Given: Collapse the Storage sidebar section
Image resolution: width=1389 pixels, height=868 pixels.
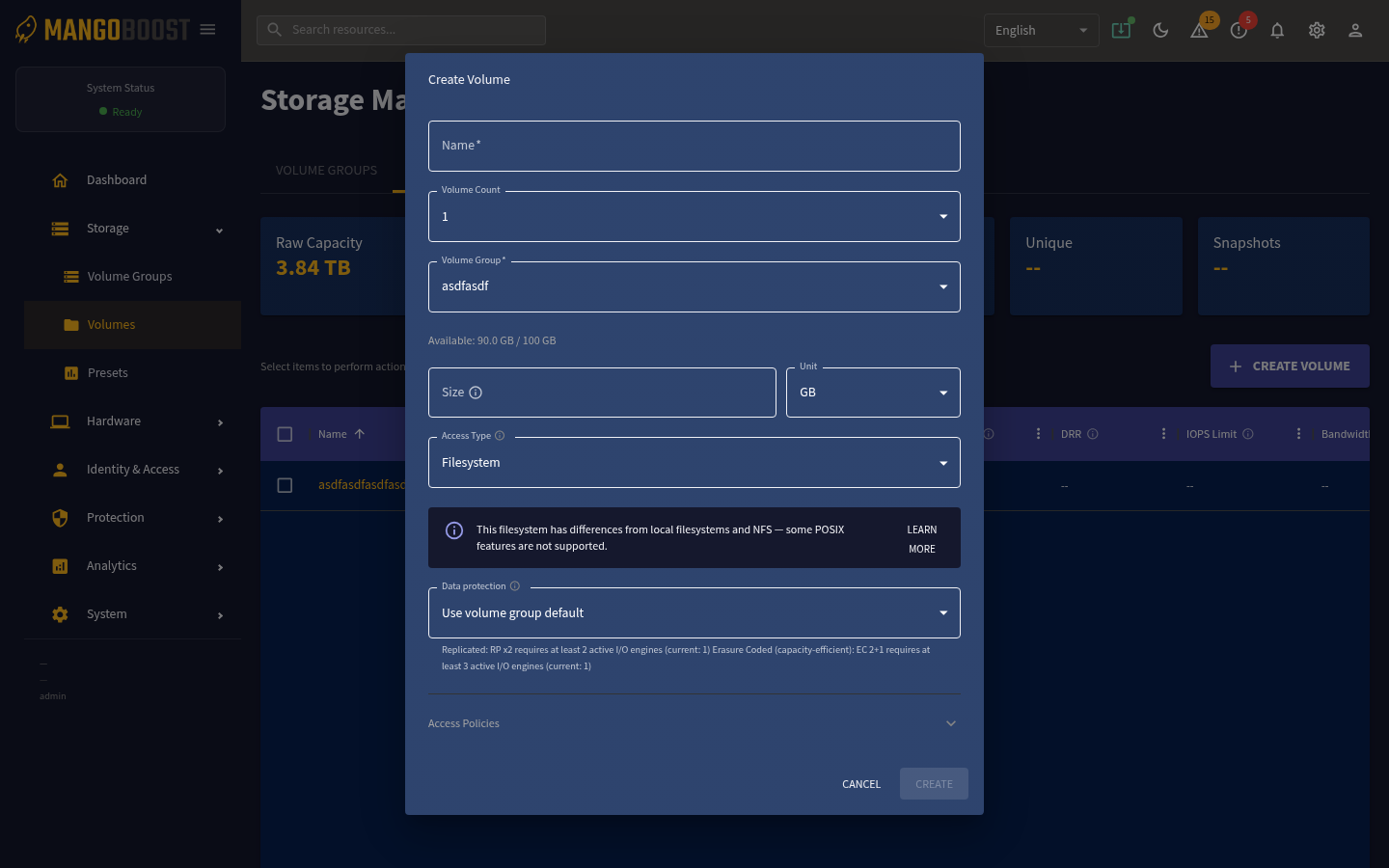Looking at the screenshot, I should pos(220,230).
